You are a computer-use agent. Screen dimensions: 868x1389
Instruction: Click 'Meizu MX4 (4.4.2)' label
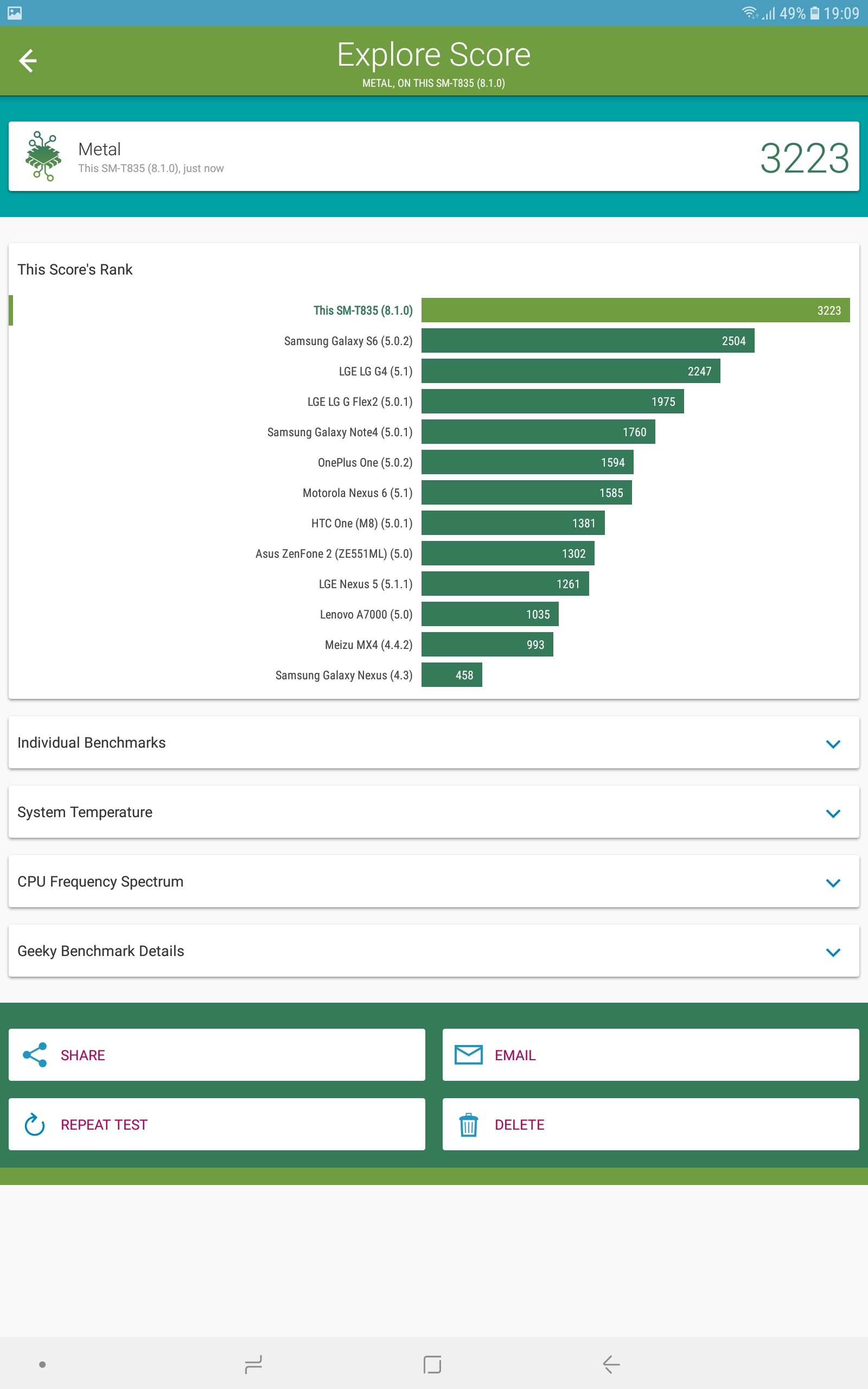pyautogui.click(x=368, y=645)
